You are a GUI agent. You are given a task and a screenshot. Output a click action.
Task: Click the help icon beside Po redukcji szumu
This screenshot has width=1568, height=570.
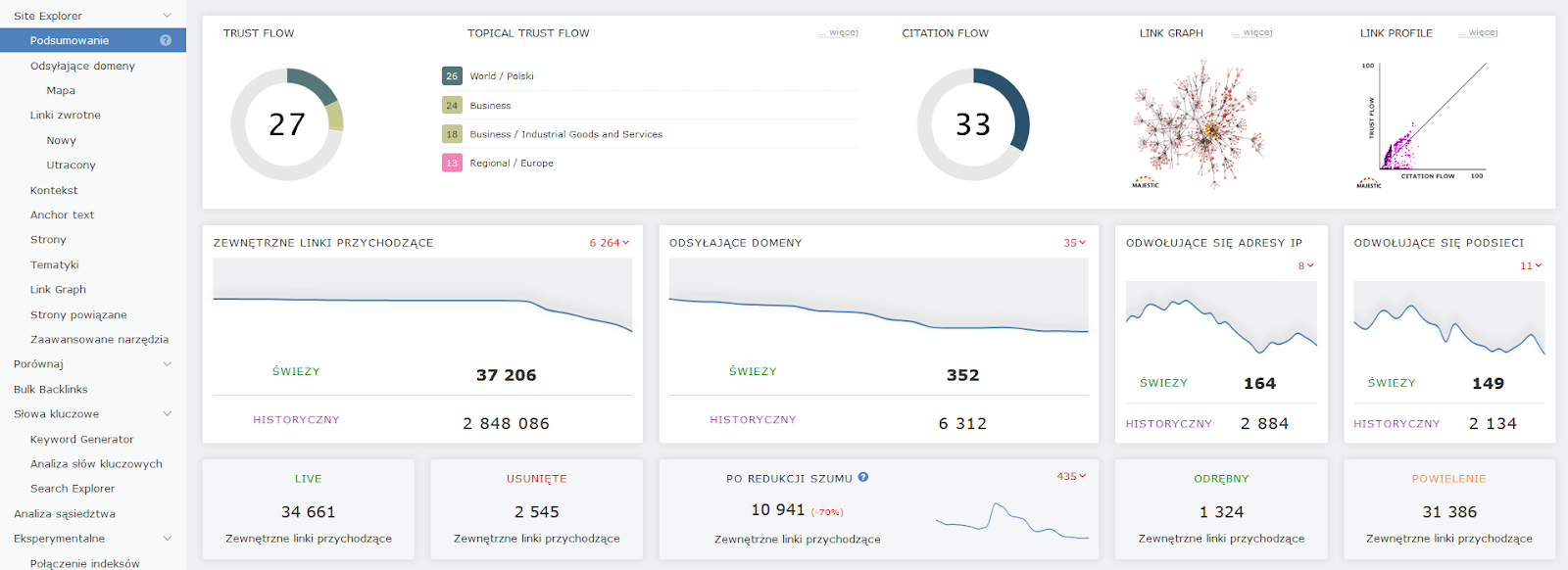[x=863, y=477]
